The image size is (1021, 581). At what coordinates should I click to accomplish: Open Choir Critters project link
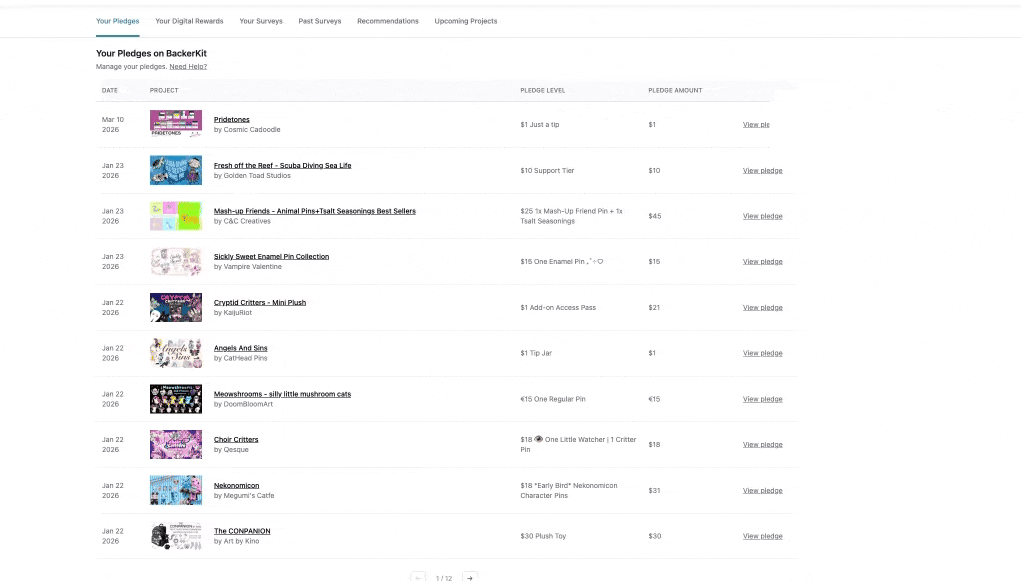click(x=236, y=440)
